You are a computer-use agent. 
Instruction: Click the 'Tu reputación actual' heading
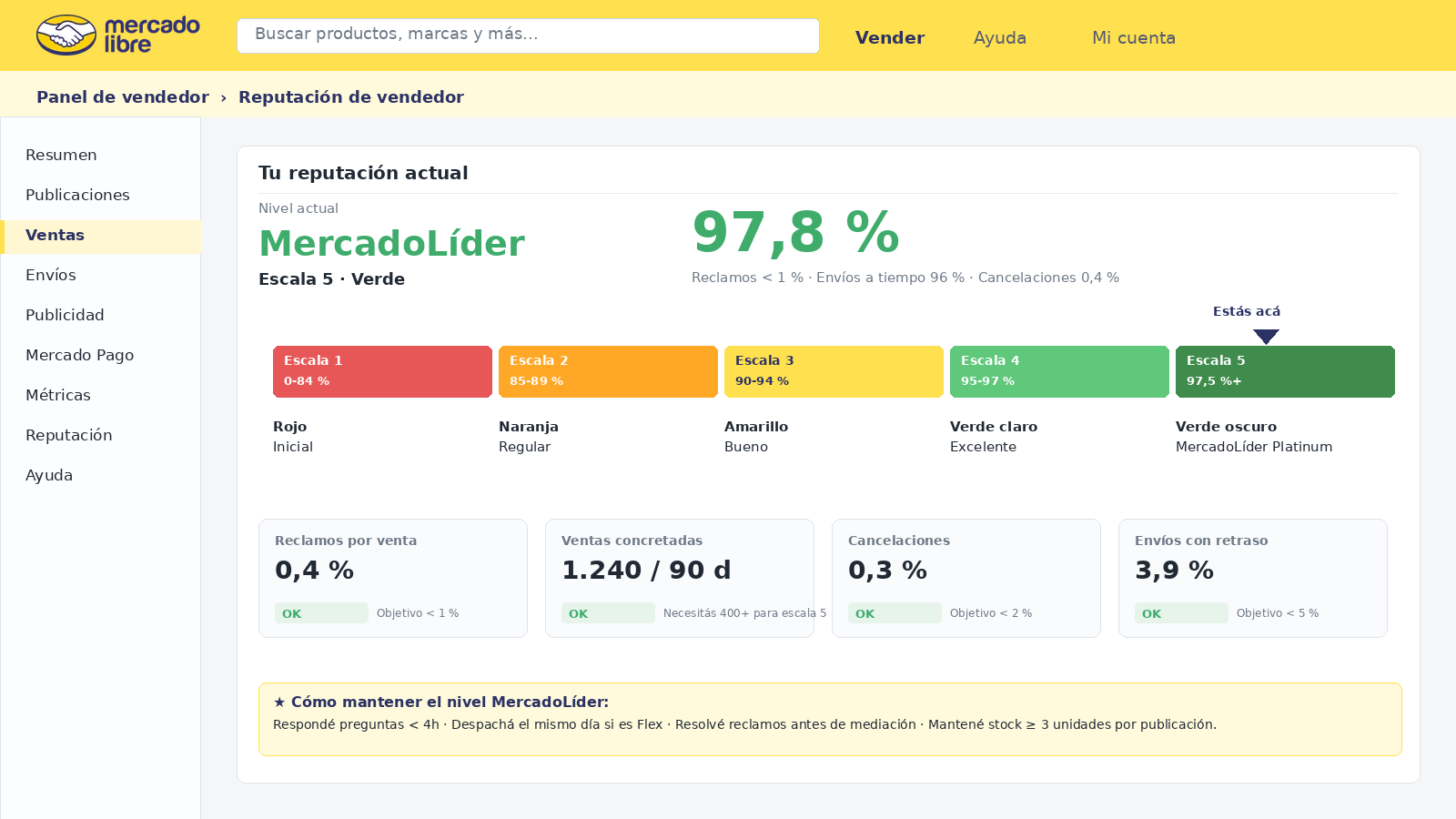[363, 173]
